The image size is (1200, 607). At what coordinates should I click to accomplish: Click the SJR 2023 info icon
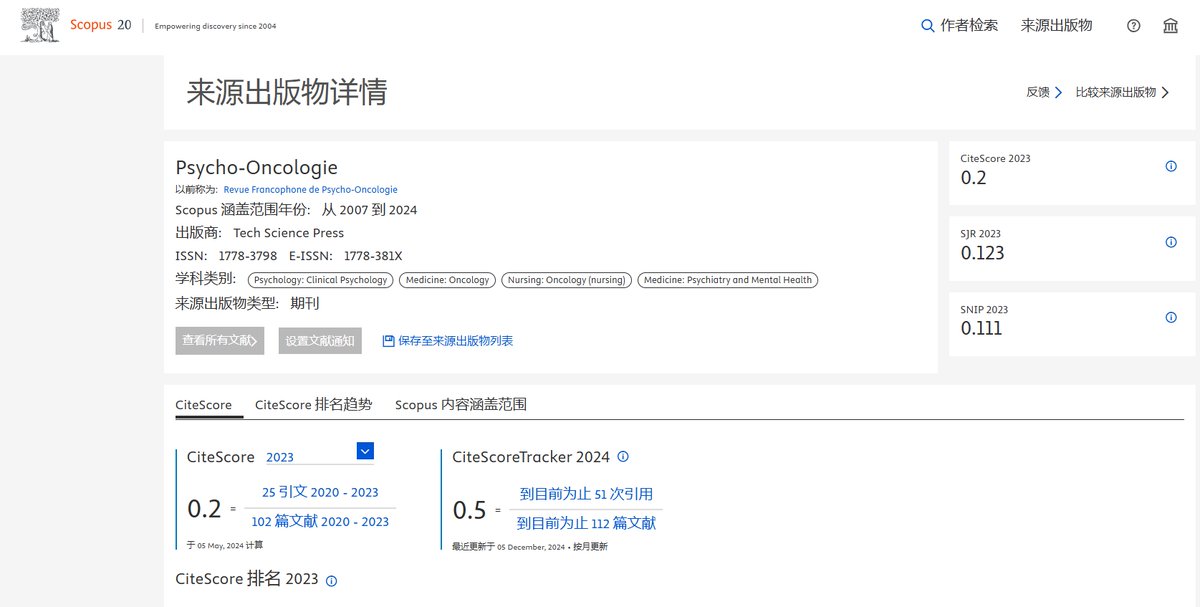point(1171,242)
